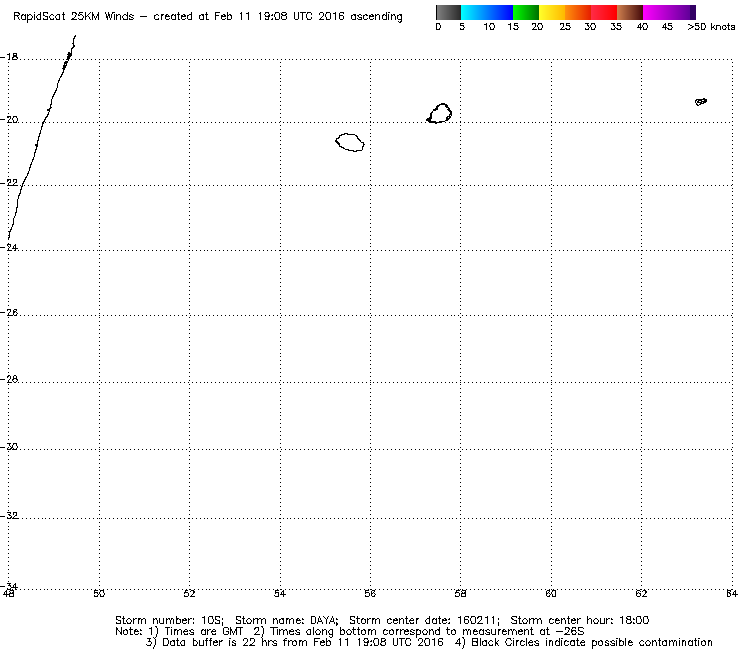Click the 'Storm name: DAYA' text
This screenshot has width=740, height=650.
click(x=286, y=620)
